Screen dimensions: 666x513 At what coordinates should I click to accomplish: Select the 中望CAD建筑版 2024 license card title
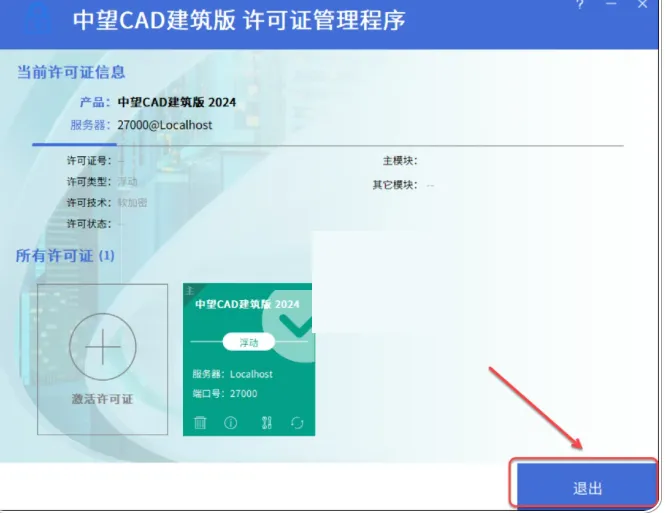click(247, 304)
